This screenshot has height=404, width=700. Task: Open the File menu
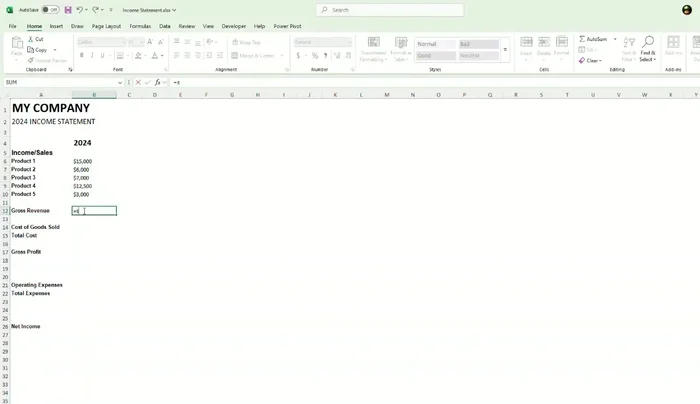(x=12, y=26)
